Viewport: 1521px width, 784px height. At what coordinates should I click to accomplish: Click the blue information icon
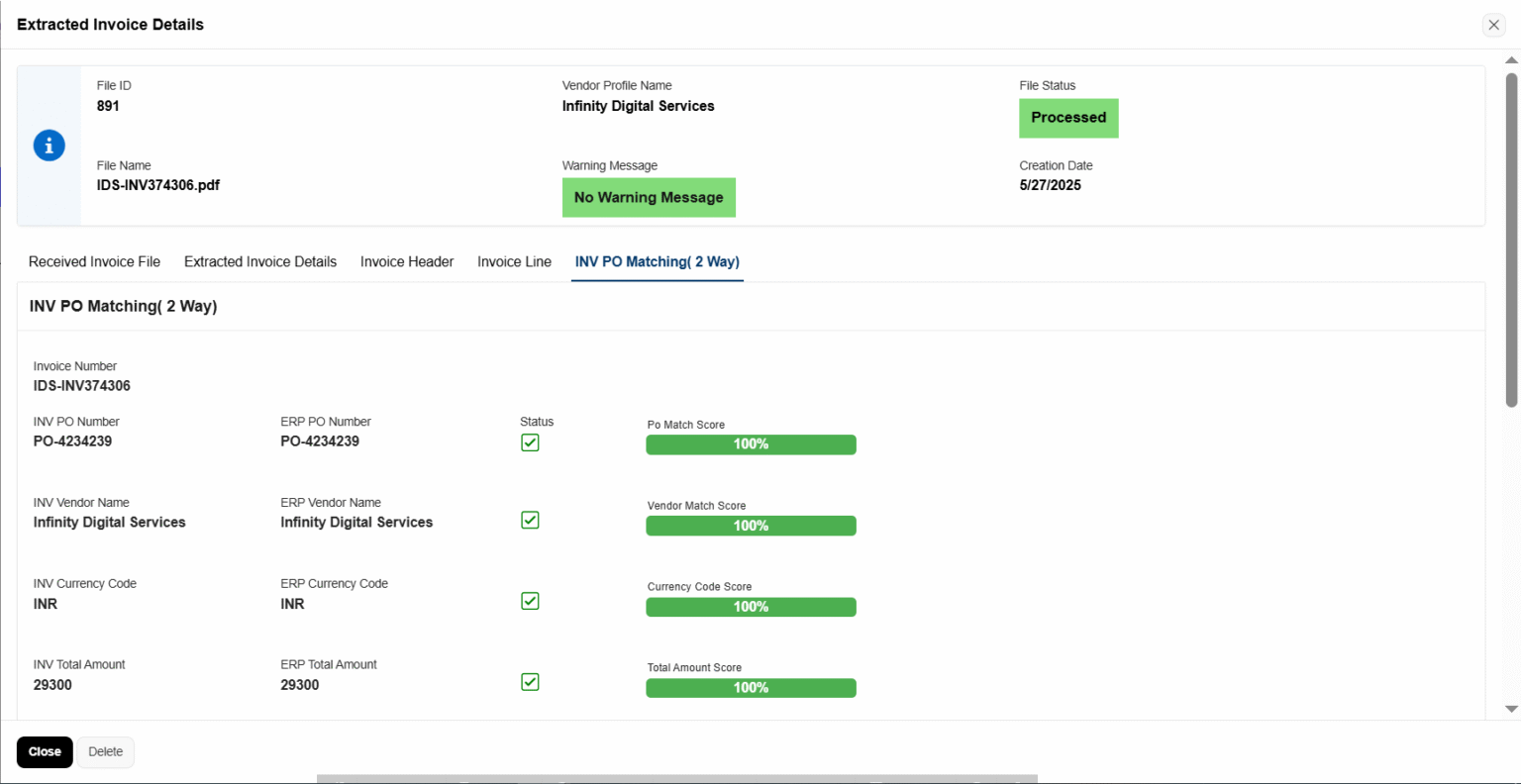point(49,146)
